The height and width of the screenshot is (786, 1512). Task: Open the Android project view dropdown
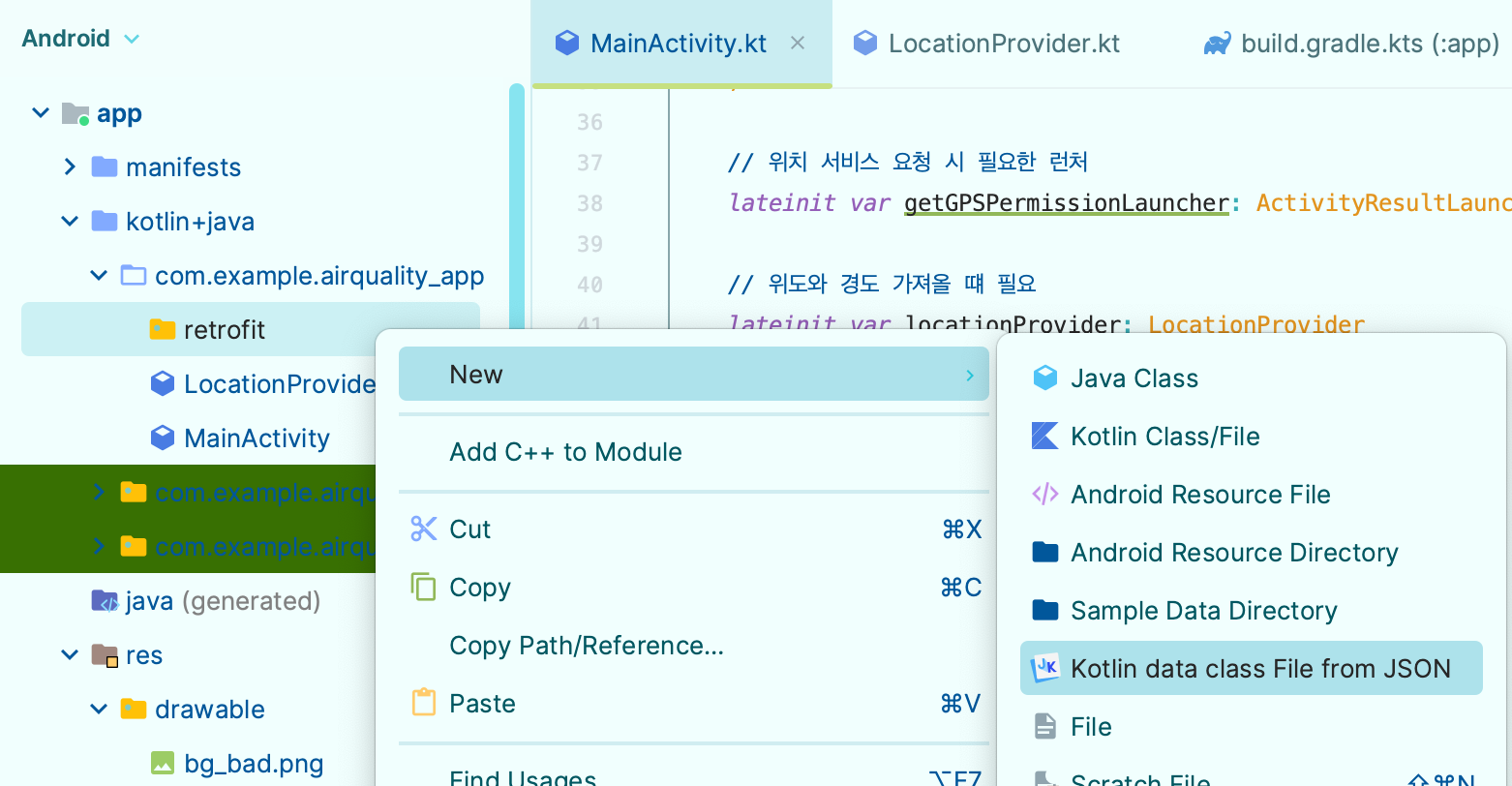pyautogui.click(x=81, y=39)
